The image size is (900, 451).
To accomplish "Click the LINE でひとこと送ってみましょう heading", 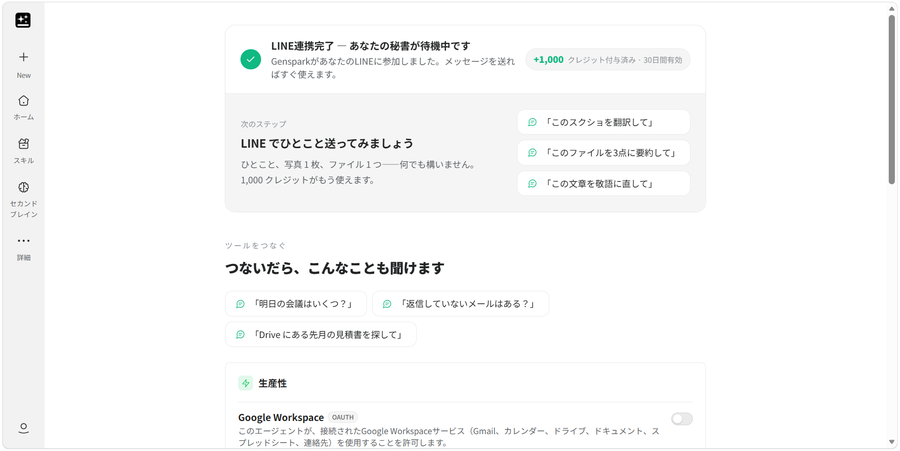I will pos(327,143).
